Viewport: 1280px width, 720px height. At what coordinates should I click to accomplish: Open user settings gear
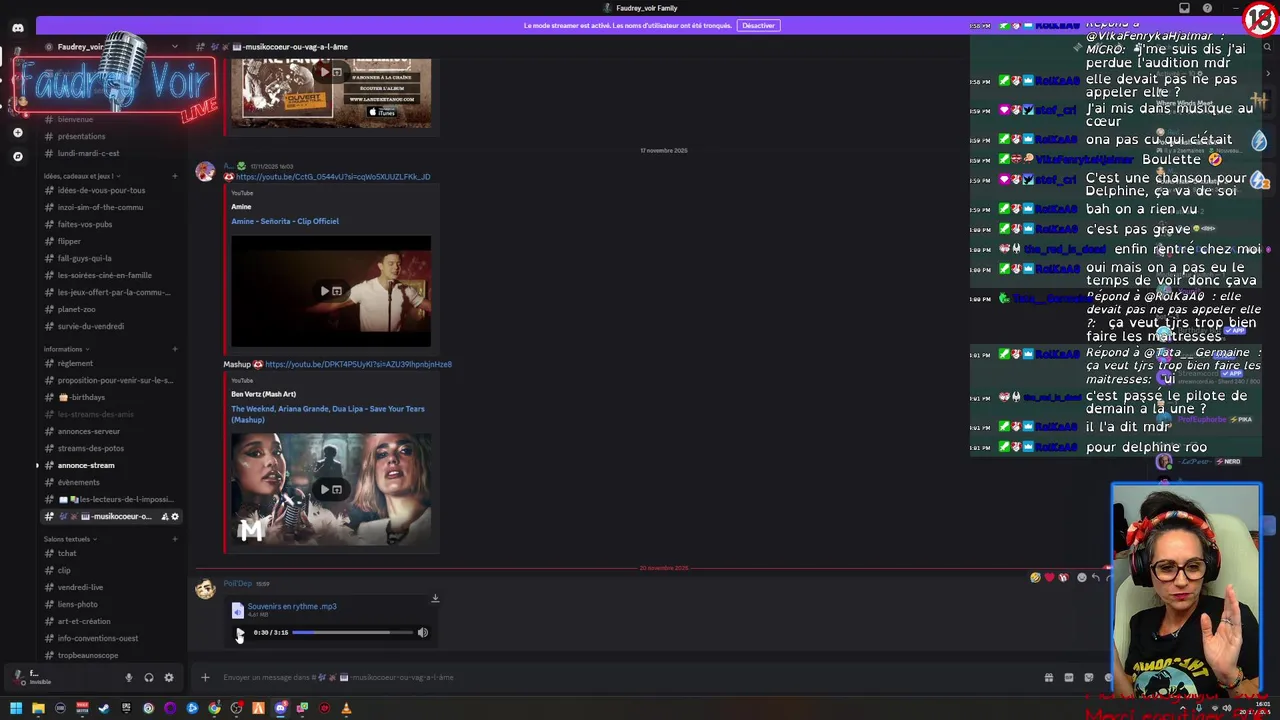[169, 678]
